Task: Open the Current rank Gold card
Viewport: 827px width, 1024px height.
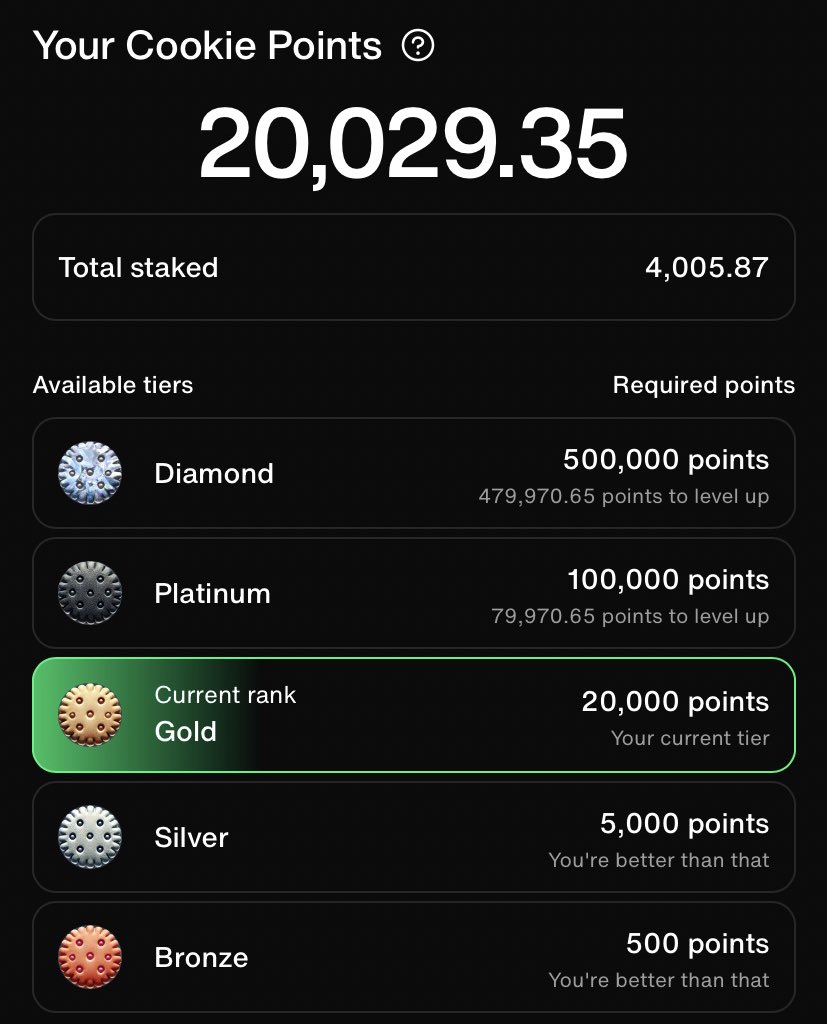Action: pyautogui.click(x=414, y=715)
